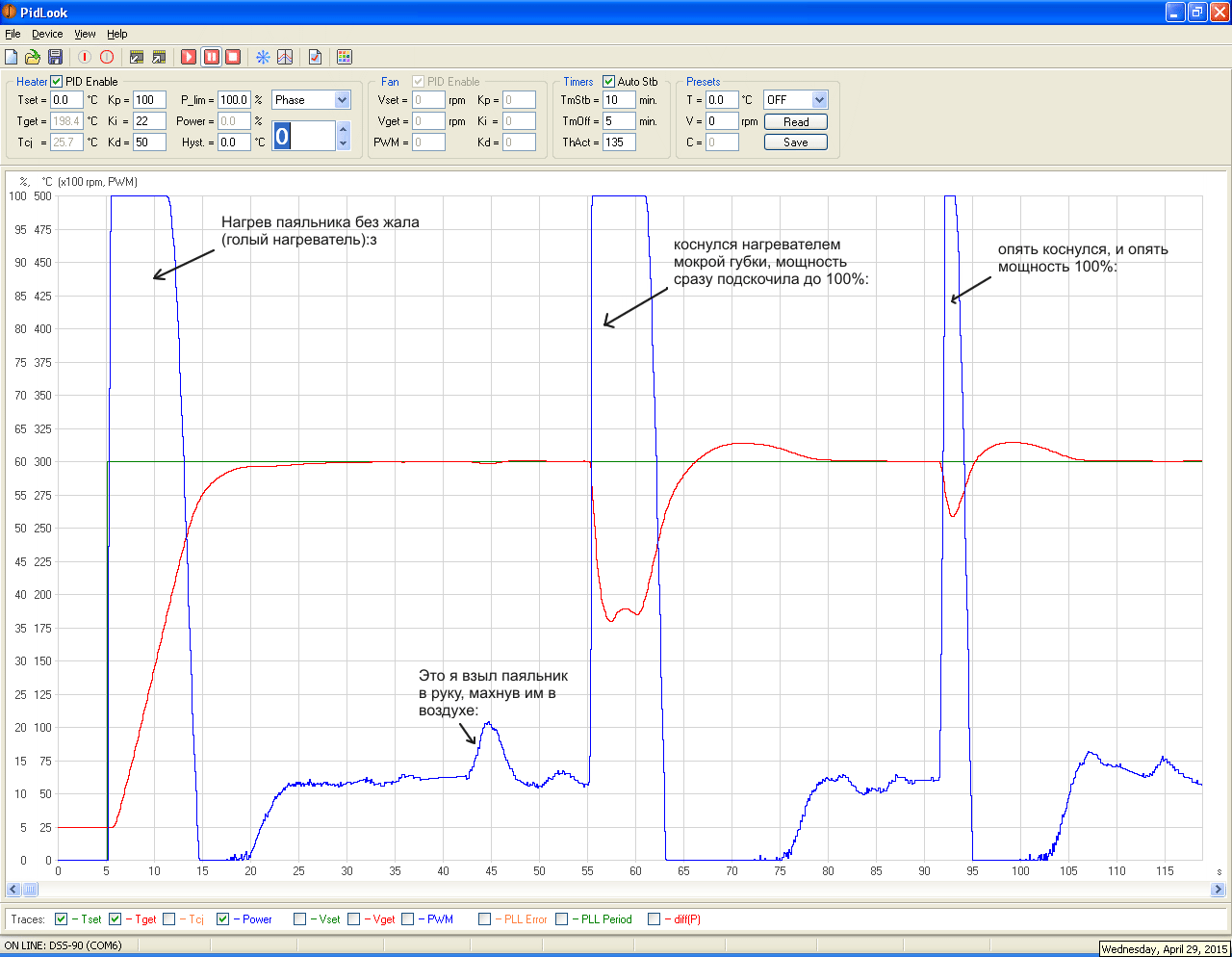Click the P_lim input field
Viewport: 1232px width, 957px height.
(234, 100)
